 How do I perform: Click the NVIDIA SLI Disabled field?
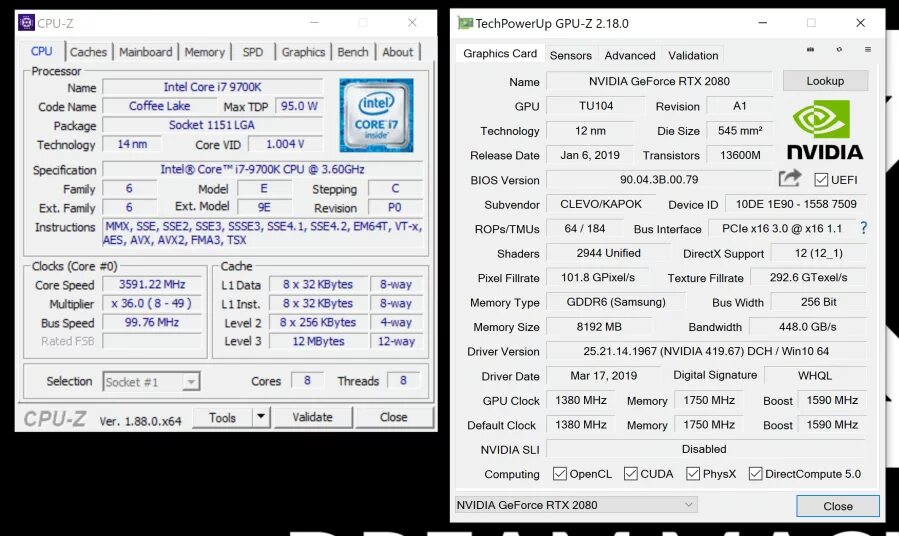point(705,449)
